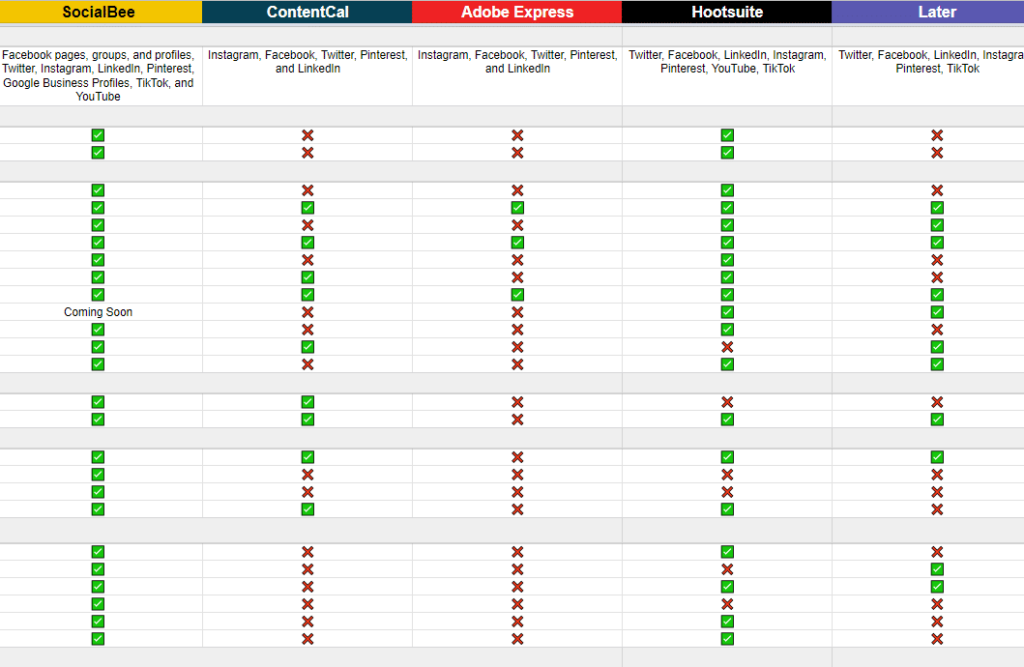This screenshot has width=1024, height=667.
Task: Click the green check beside Coming Soon under Hootsuite
Action: coord(727,311)
